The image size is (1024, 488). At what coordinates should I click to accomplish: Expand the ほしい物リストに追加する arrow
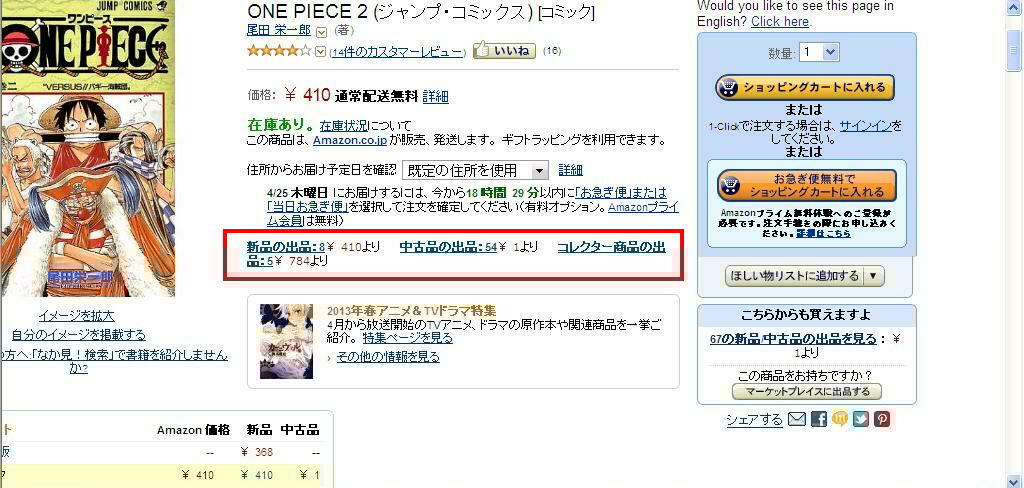point(874,276)
